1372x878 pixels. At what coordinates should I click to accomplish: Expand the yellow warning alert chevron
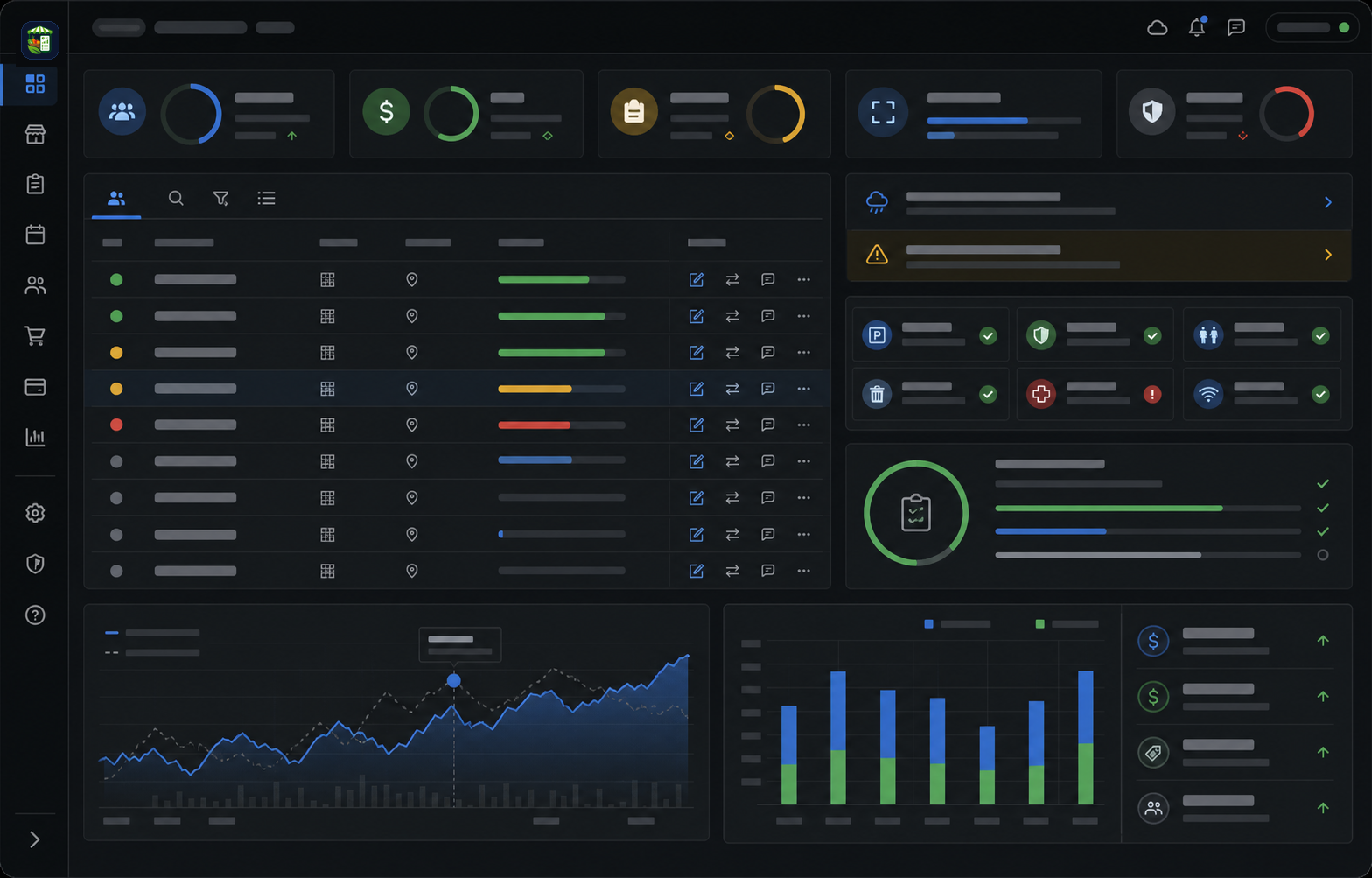tap(1328, 255)
